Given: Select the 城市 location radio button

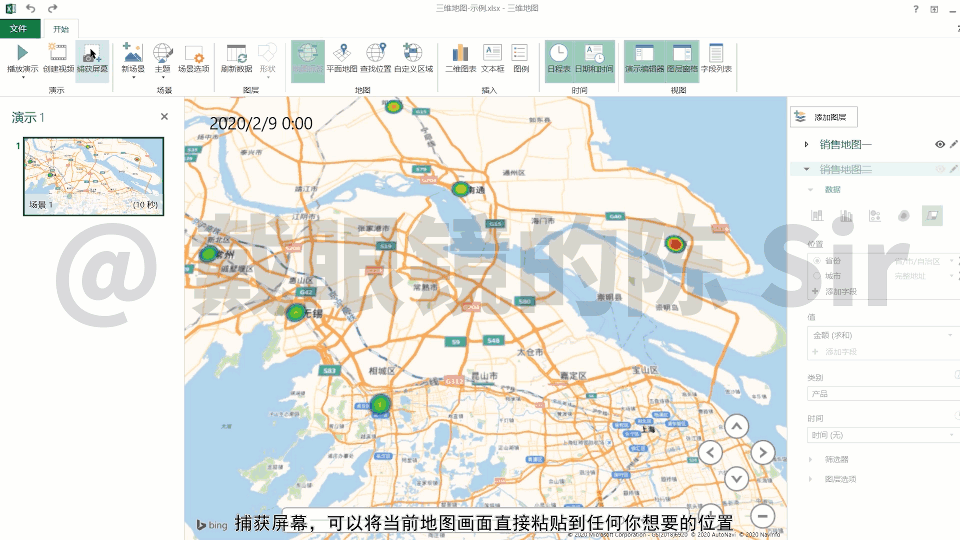Looking at the screenshot, I should tap(817, 276).
